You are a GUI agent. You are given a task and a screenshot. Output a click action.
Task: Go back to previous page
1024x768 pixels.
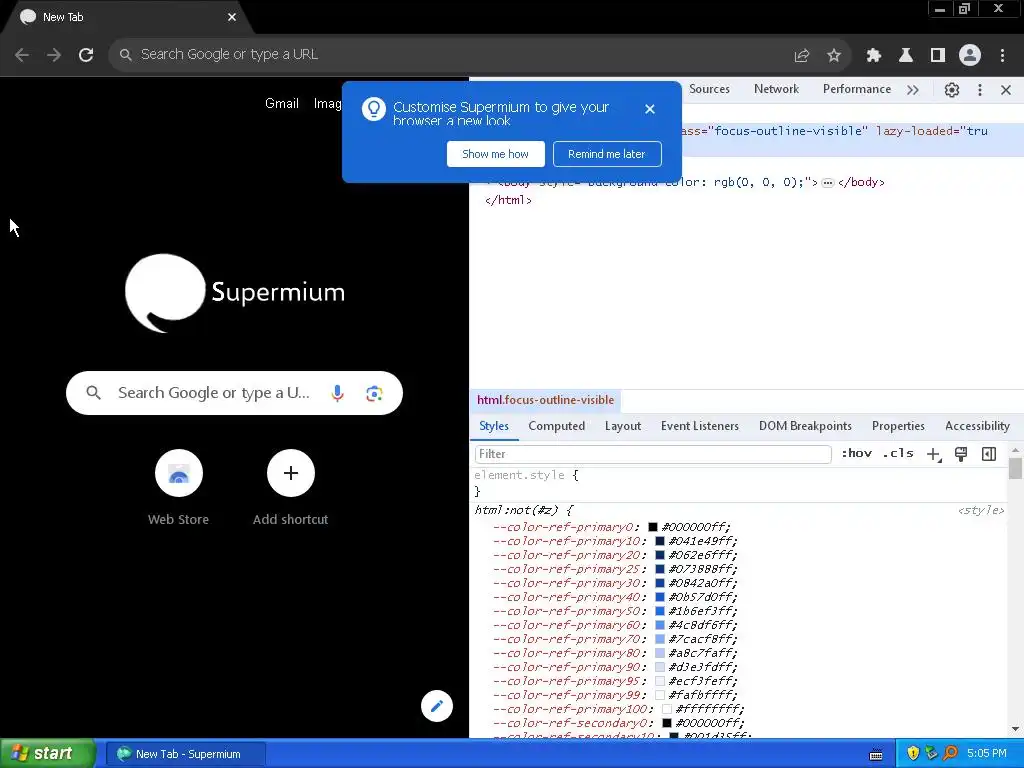tap(22, 55)
